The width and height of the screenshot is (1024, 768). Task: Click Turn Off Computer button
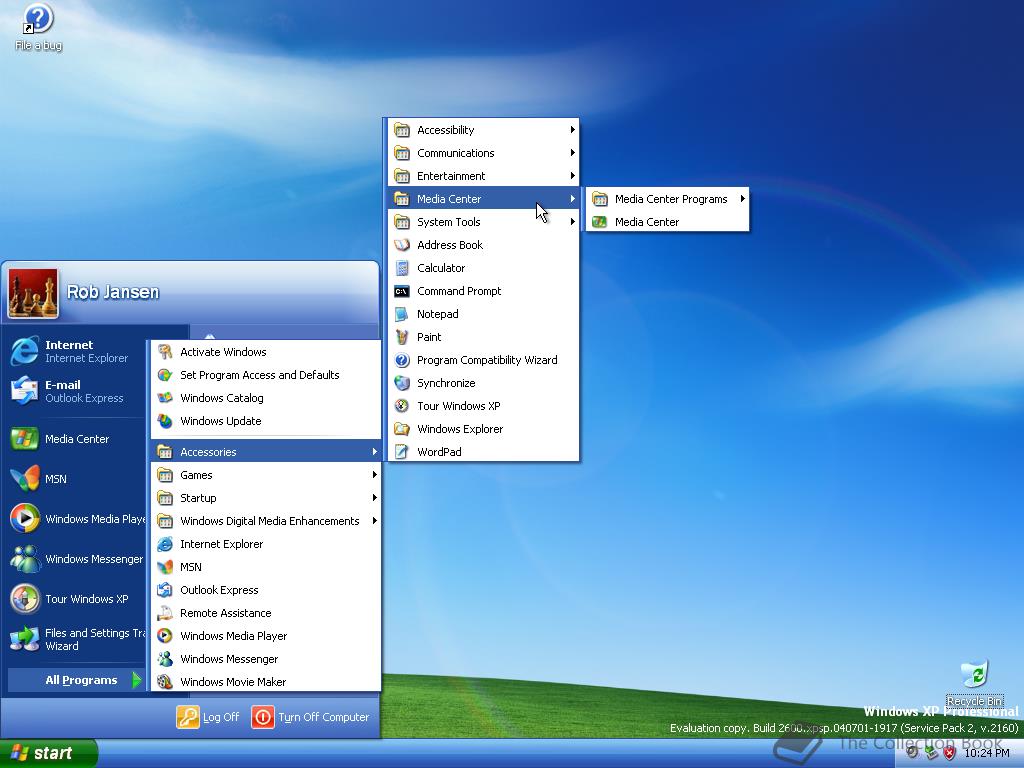coord(311,717)
